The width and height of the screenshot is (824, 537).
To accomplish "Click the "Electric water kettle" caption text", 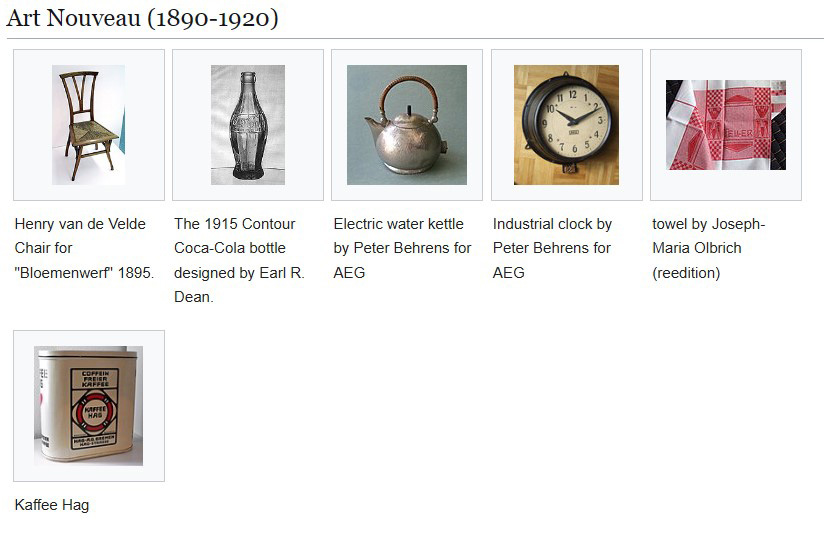I will click(x=398, y=224).
